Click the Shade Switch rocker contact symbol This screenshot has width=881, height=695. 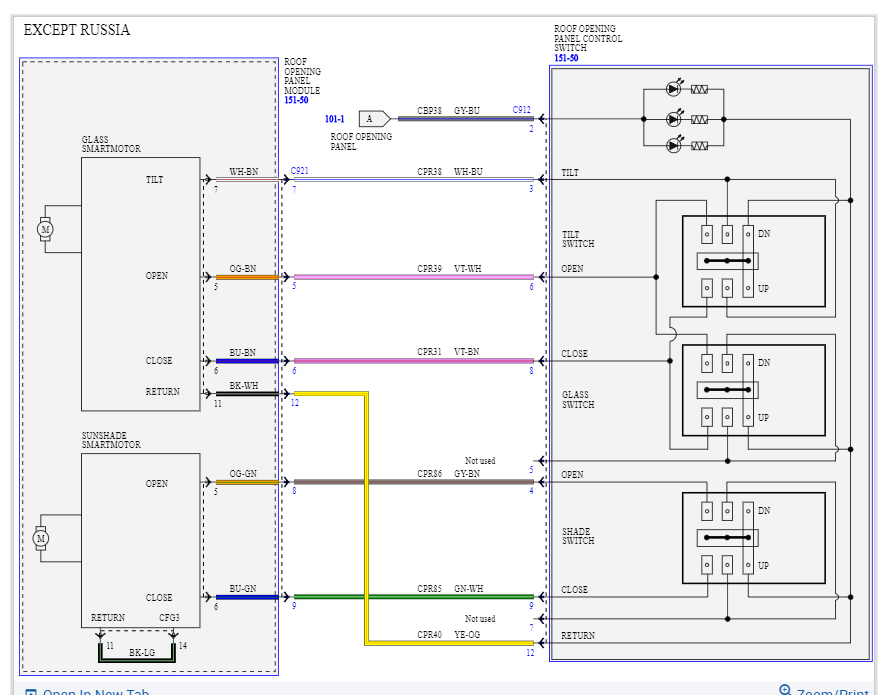pos(728,538)
